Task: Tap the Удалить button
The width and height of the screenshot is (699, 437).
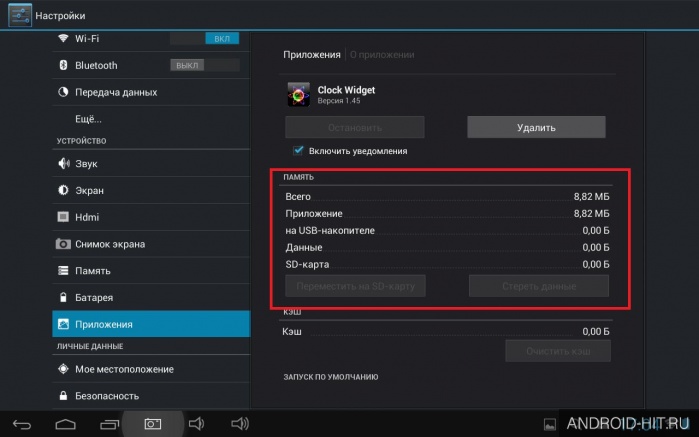Action: pyautogui.click(x=536, y=128)
